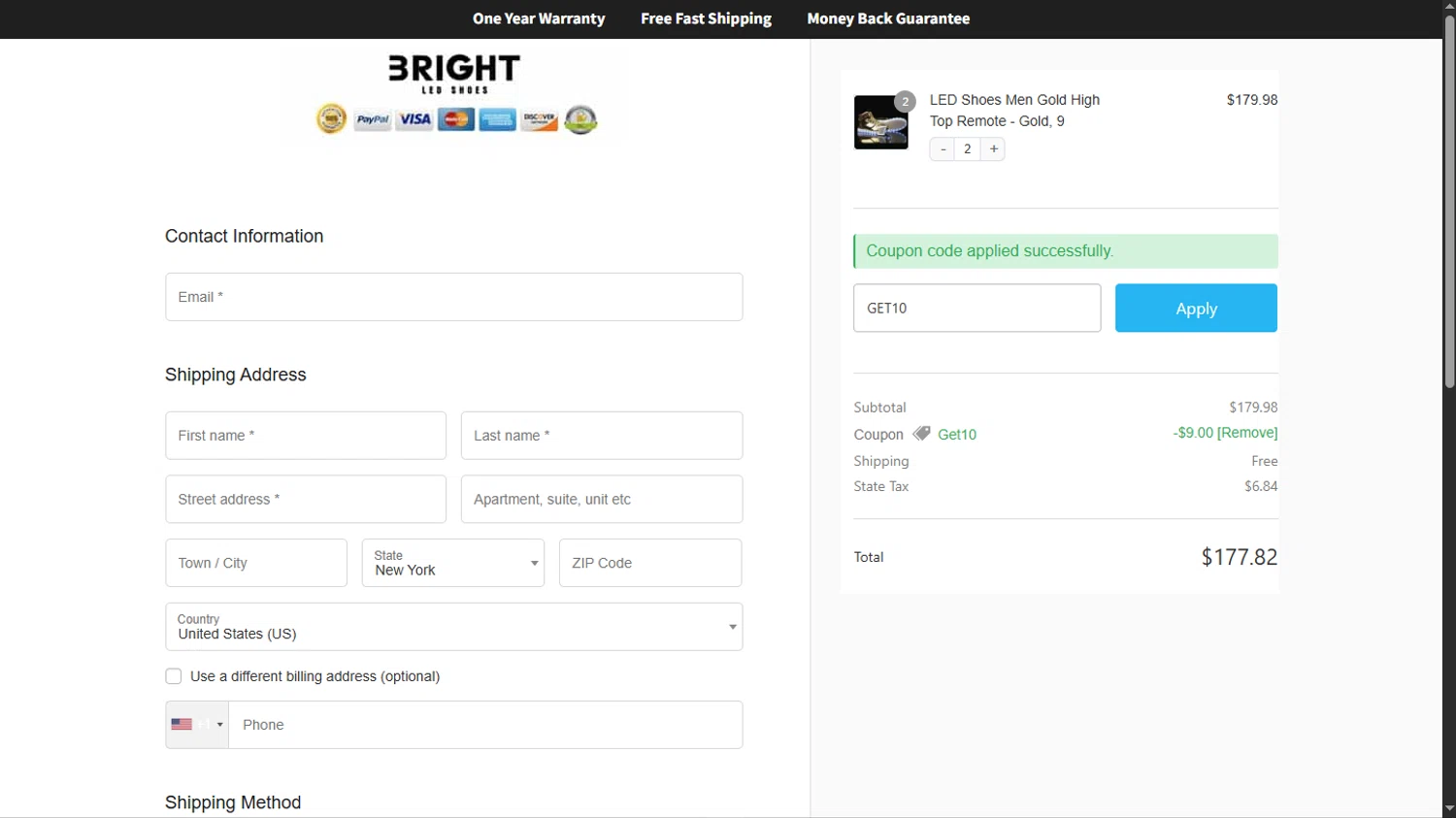1456x818 pixels.
Task: Click the Total amount $177.82
Action: coord(1239,557)
